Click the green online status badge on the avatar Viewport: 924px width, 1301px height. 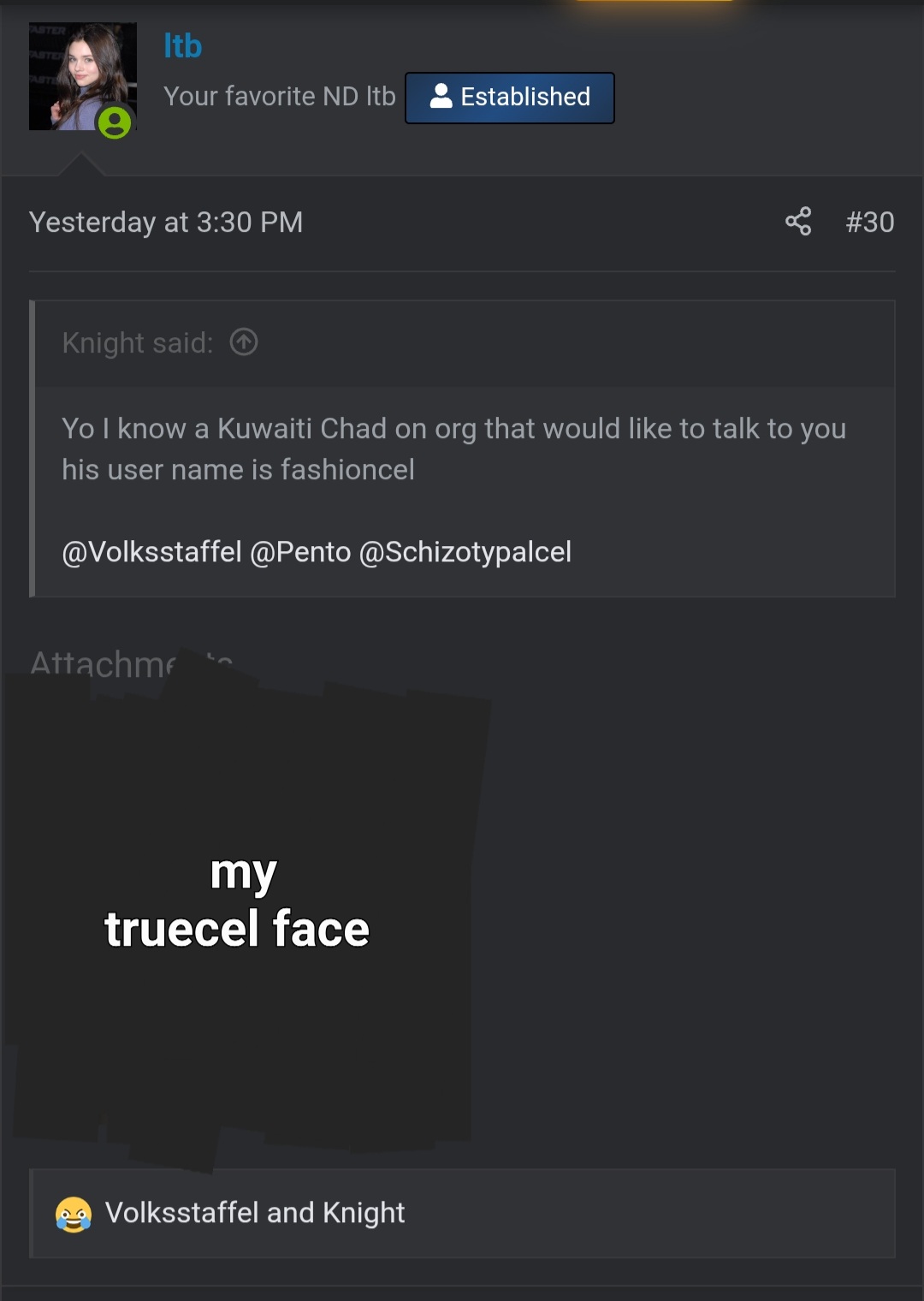coord(115,122)
